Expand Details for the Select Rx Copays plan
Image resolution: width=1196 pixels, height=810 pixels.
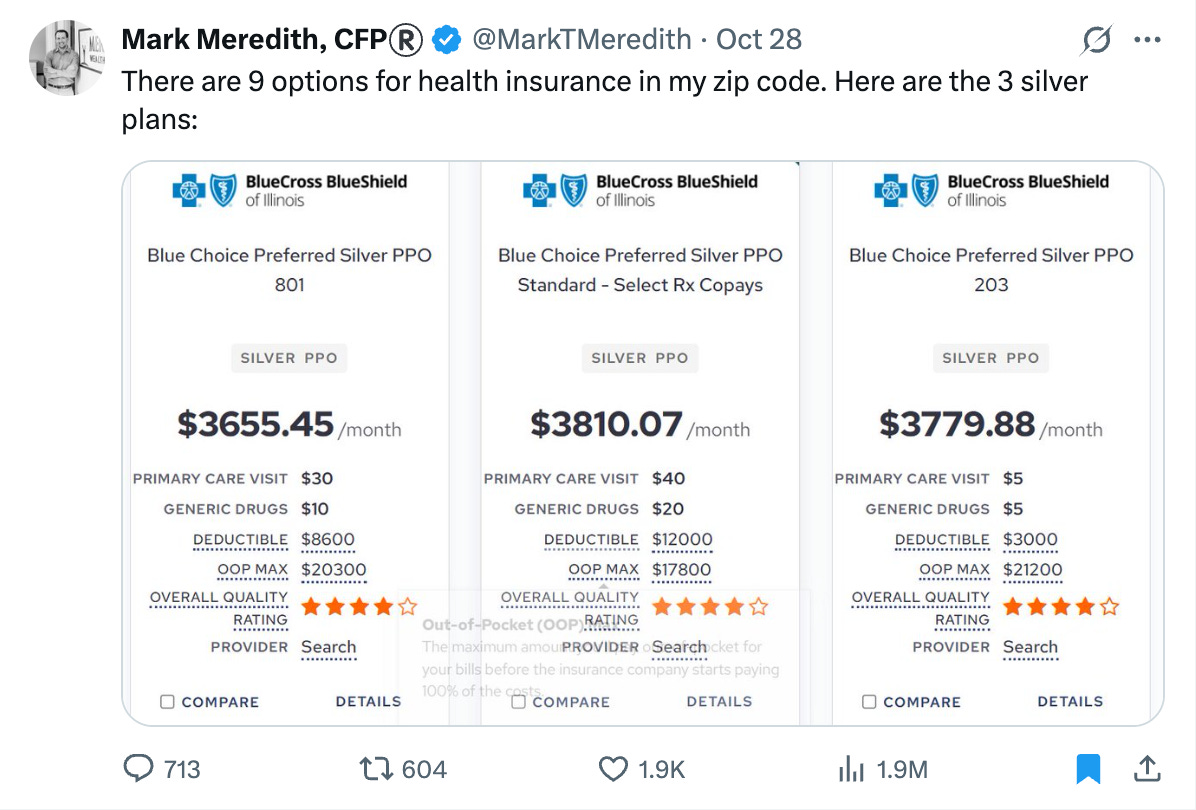pos(719,701)
